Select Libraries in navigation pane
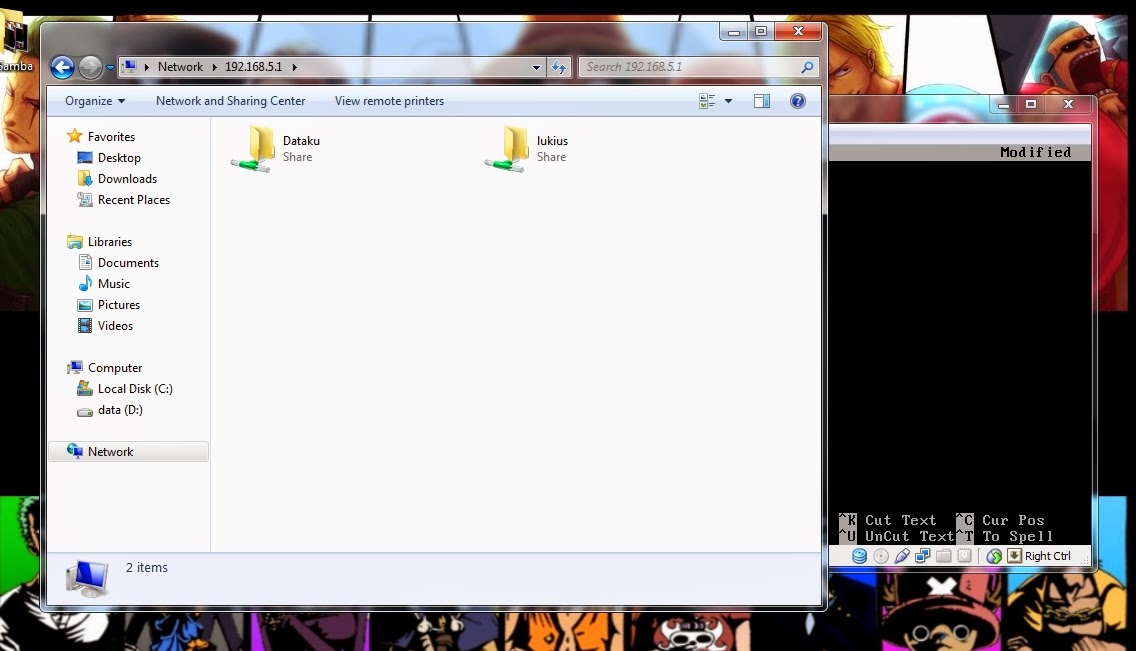 (109, 241)
